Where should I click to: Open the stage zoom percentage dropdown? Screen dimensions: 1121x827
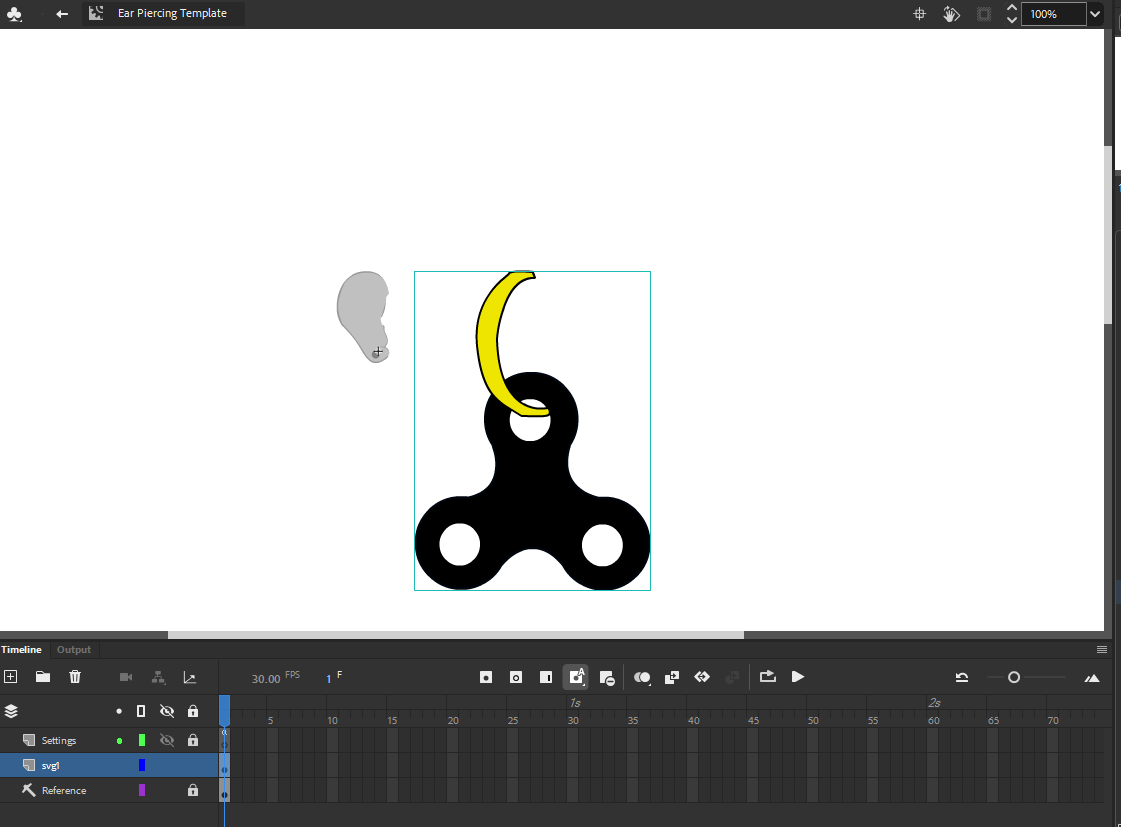1095,14
